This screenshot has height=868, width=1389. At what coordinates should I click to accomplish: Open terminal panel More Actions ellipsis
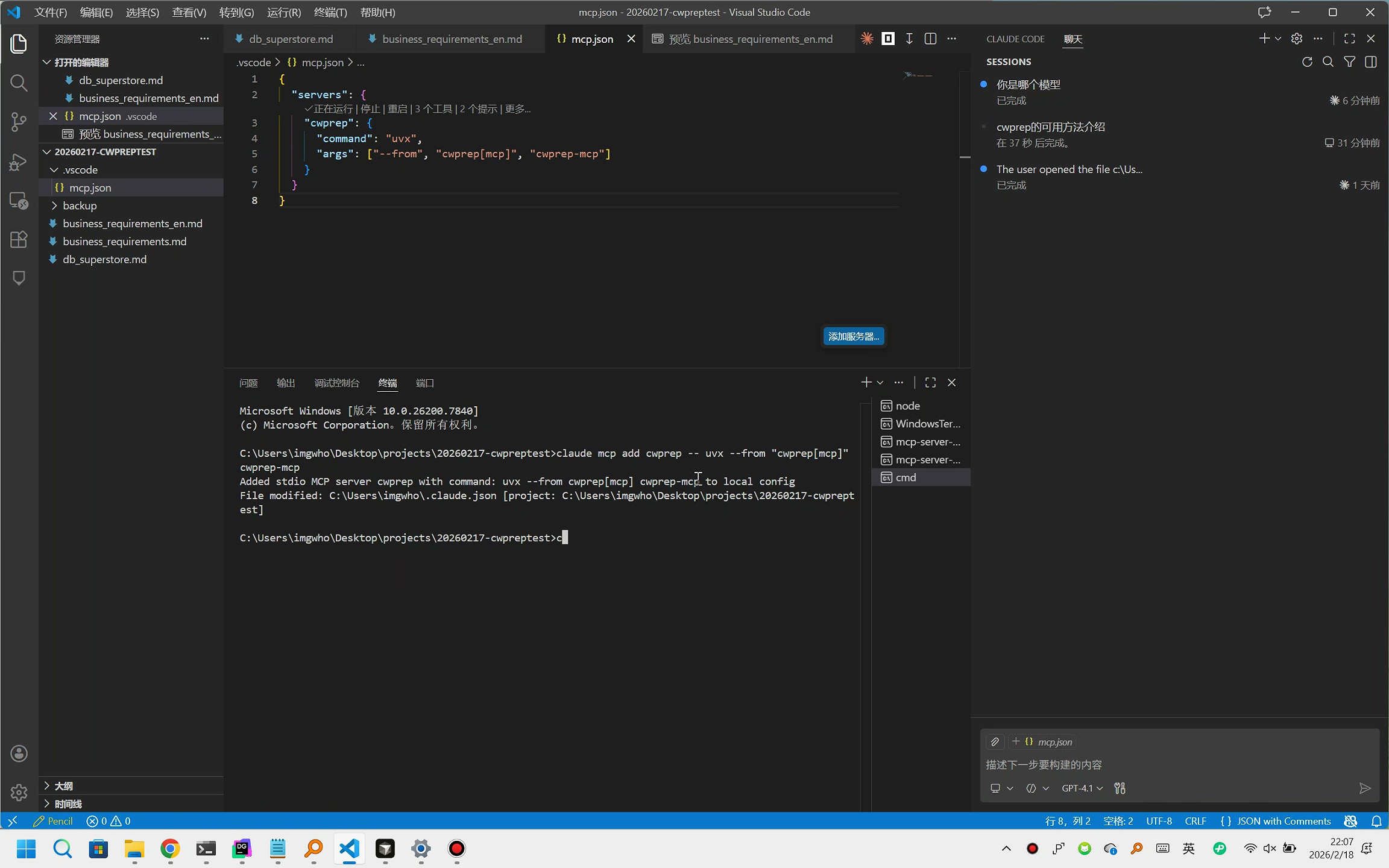(899, 383)
